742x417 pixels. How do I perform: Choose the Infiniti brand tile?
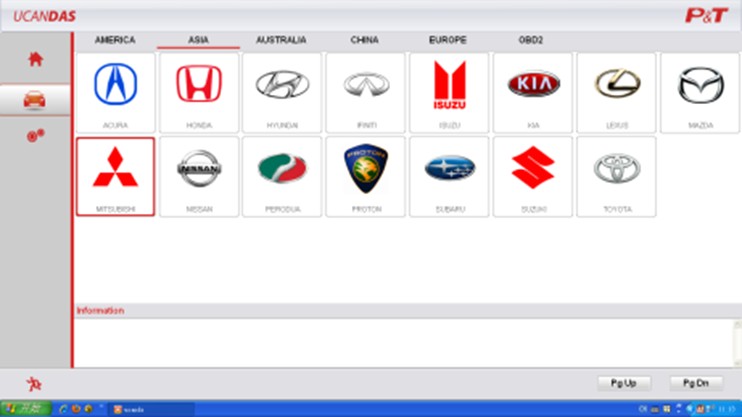coord(366,93)
